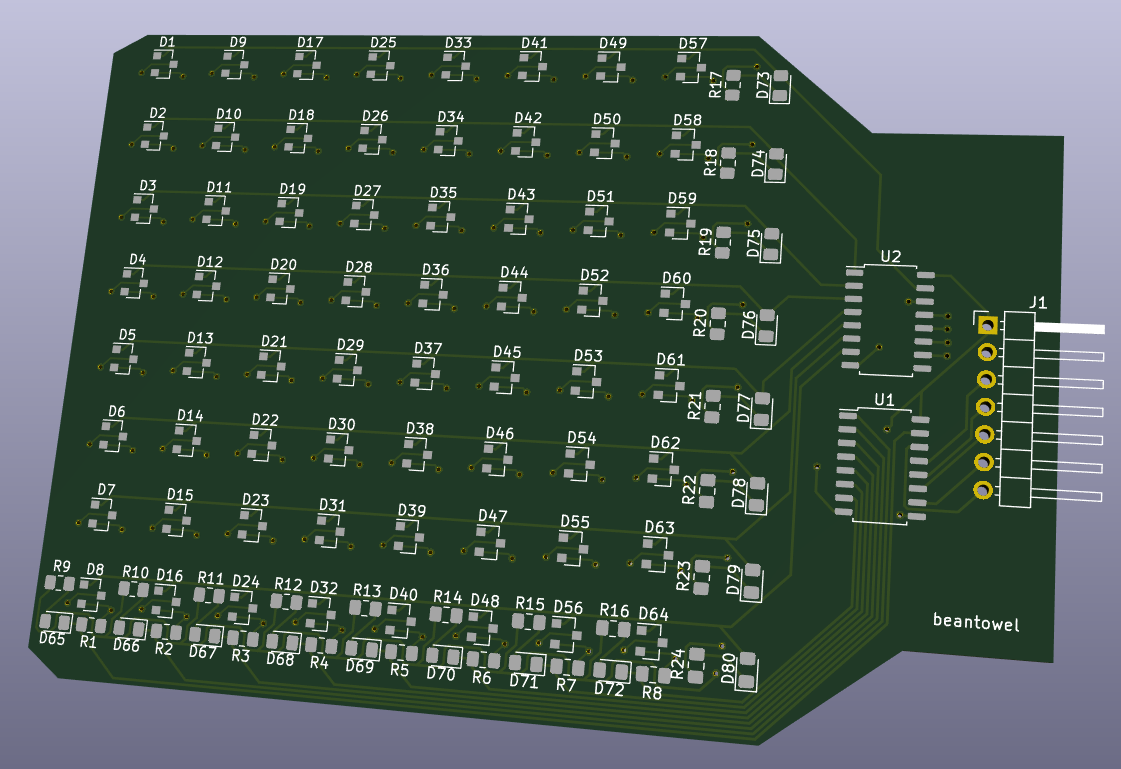Select the bottom round pad of J1
Viewport: 1121px width, 769px height.
[x=984, y=490]
